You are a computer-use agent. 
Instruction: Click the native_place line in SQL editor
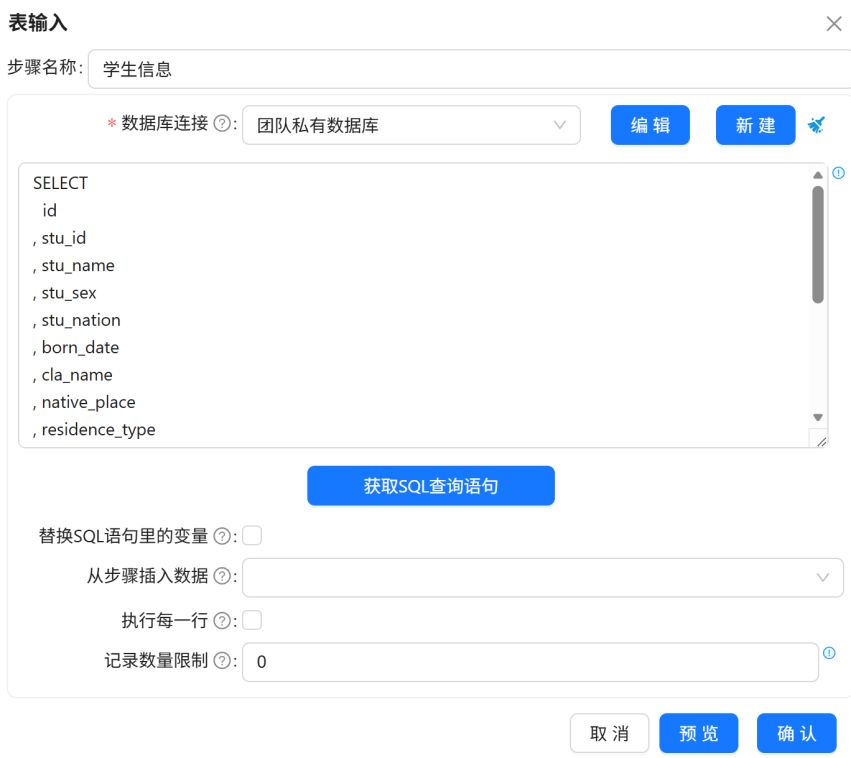tap(84, 402)
